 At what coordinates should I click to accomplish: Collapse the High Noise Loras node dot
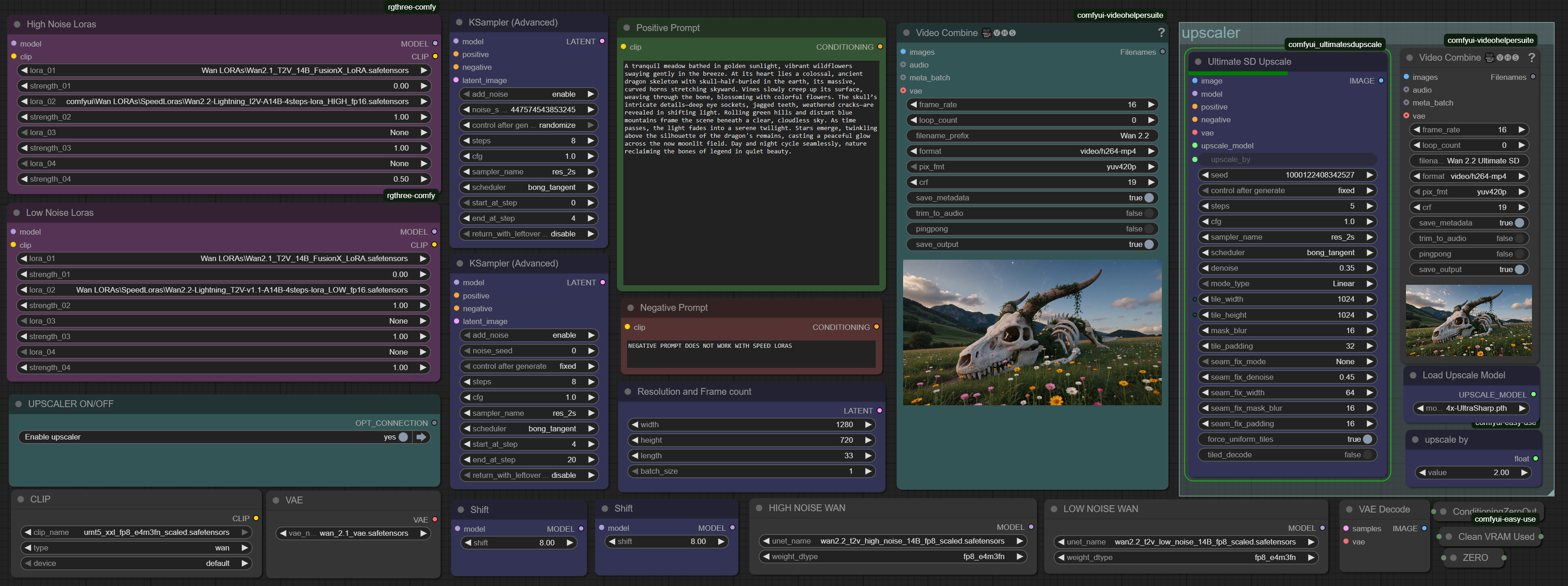coord(17,24)
